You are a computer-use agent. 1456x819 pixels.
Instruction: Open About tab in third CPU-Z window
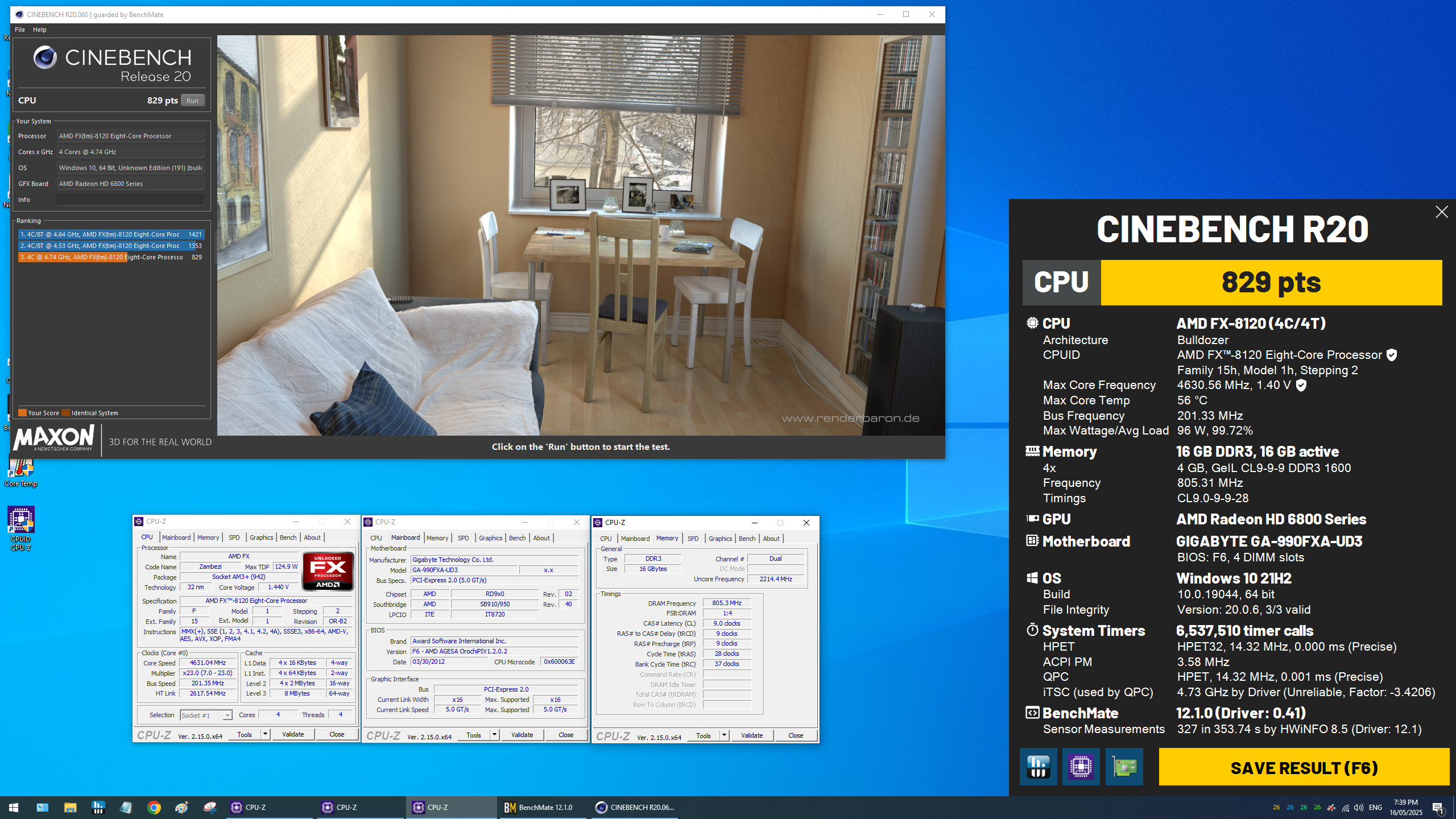[771, 539]
